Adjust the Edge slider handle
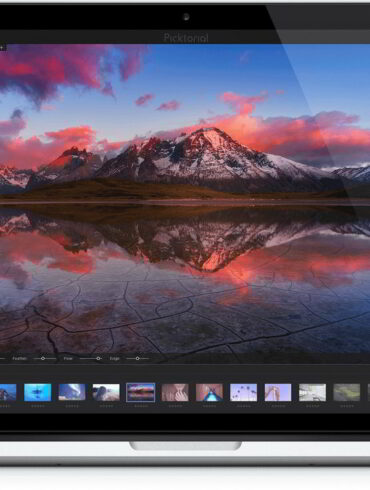This screenshot has height=490, width=370. click(137, 358)
